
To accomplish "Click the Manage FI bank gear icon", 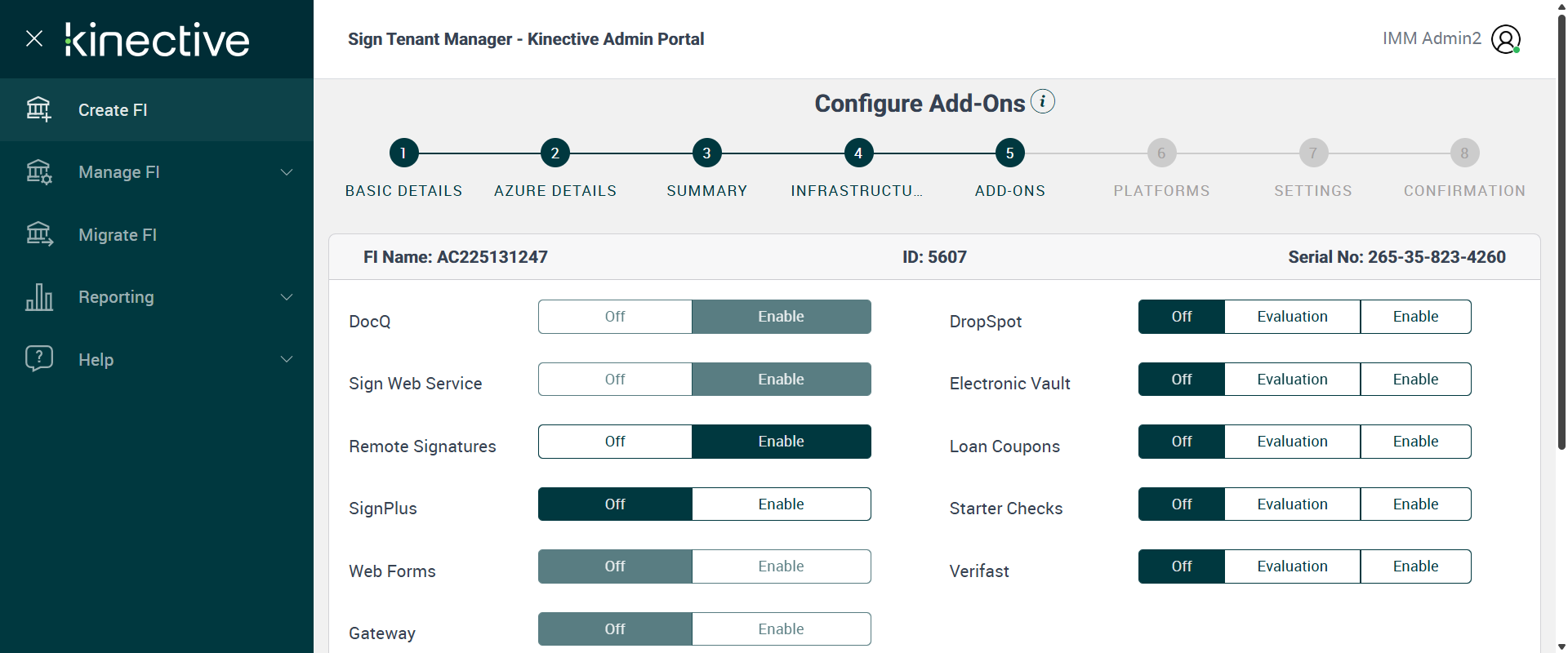I will 38,172.
